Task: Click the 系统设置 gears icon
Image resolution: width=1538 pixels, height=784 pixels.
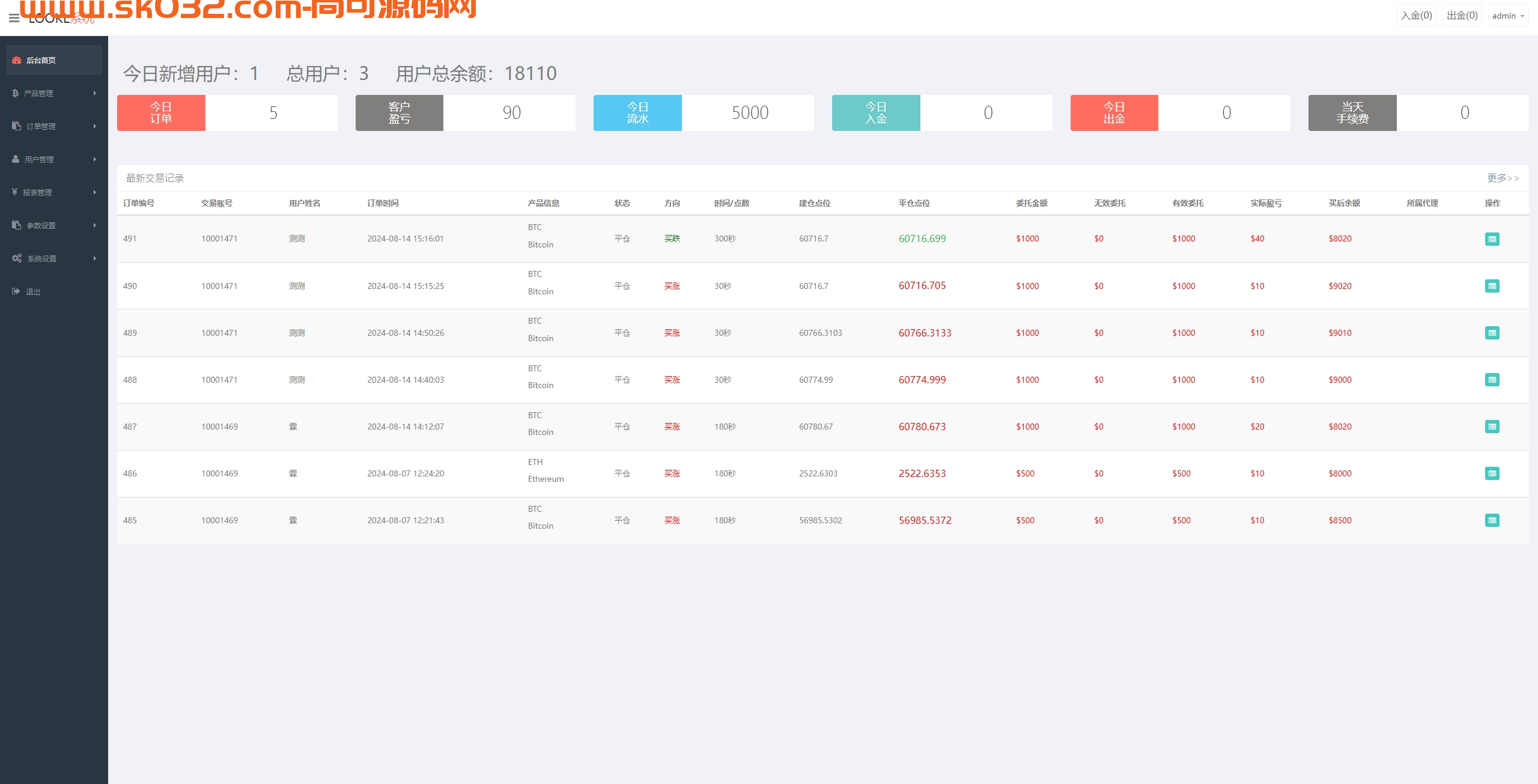Action: (x=17, y=258)
